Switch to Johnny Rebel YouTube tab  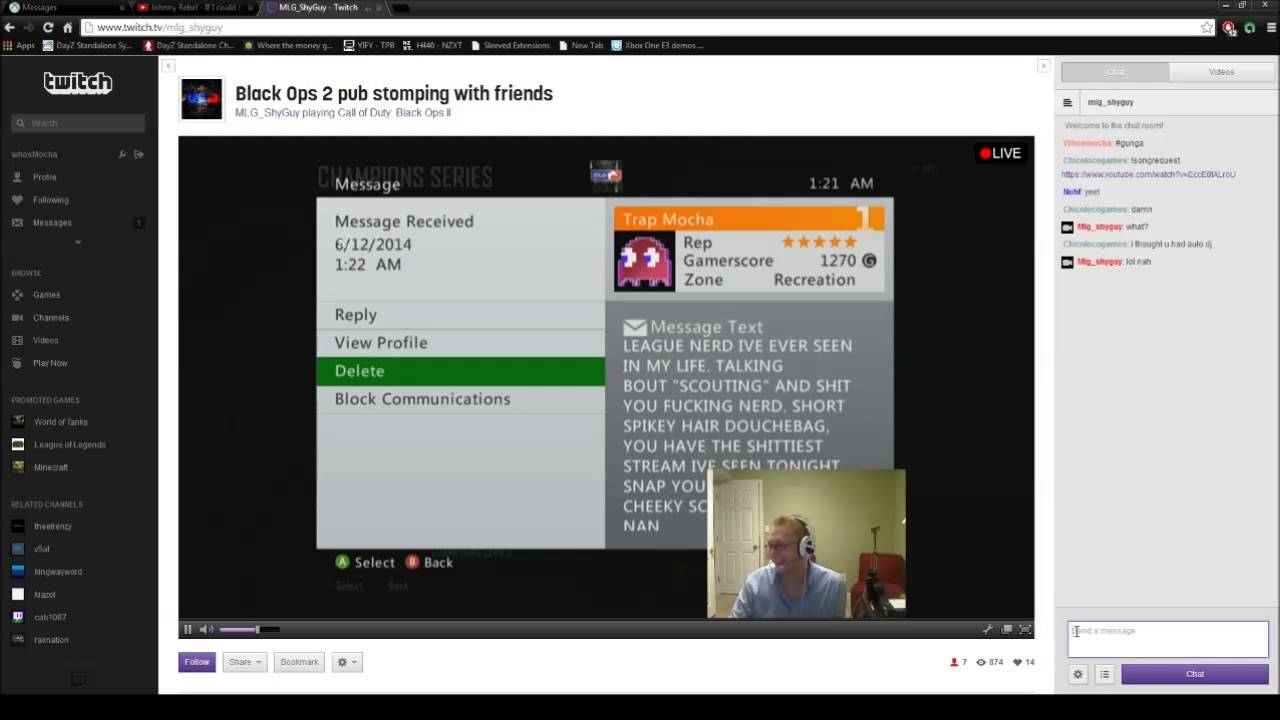pos(195,7)
